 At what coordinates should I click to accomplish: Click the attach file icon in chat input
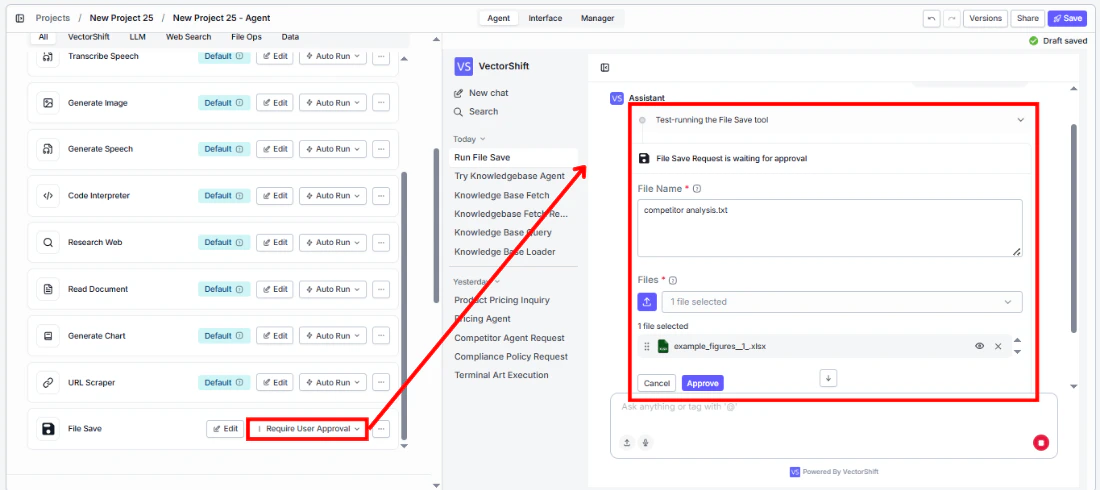click(627, 442)
